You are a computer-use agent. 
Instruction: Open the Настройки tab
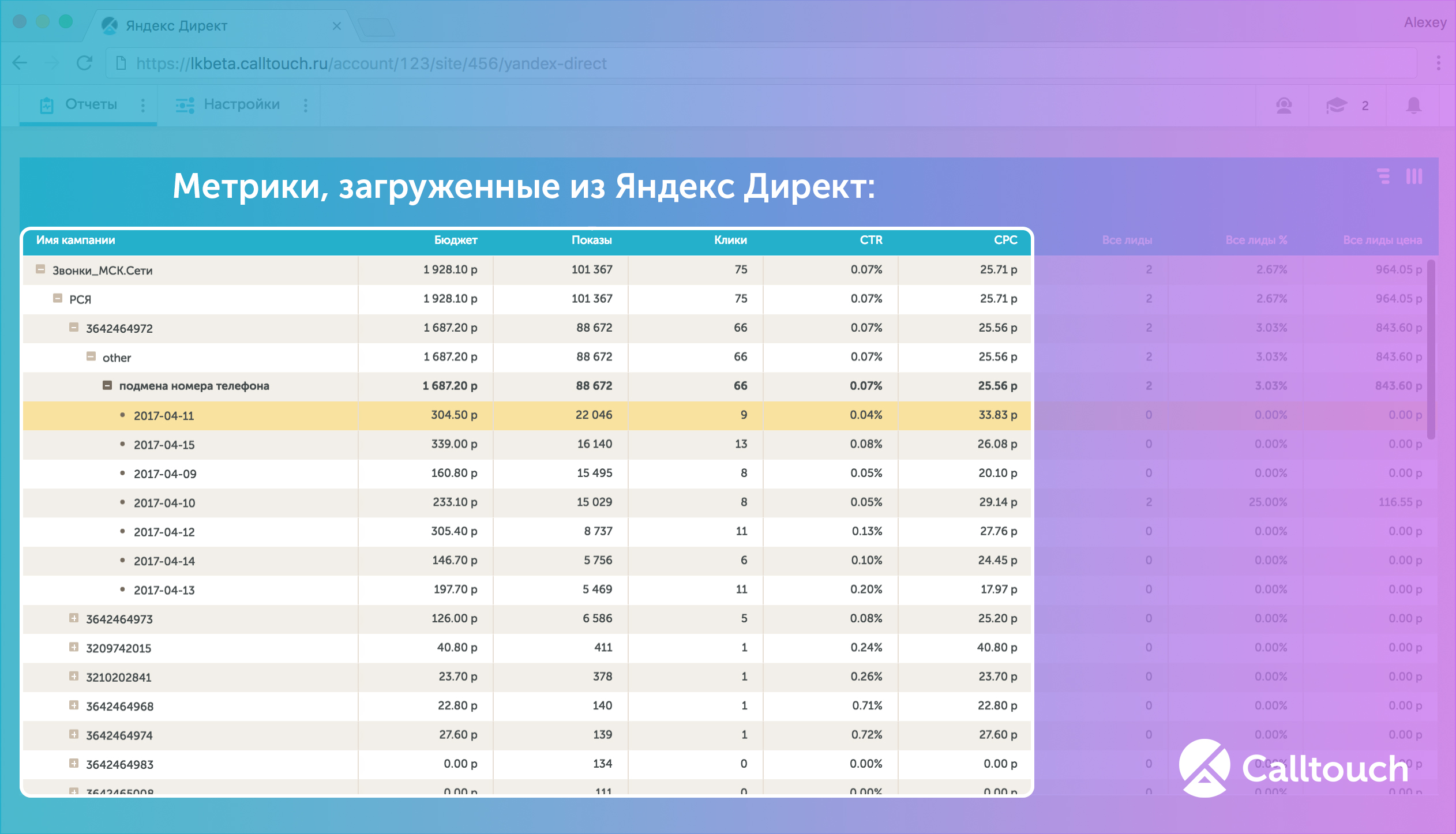pyautogui.click(x=239, y=105)
